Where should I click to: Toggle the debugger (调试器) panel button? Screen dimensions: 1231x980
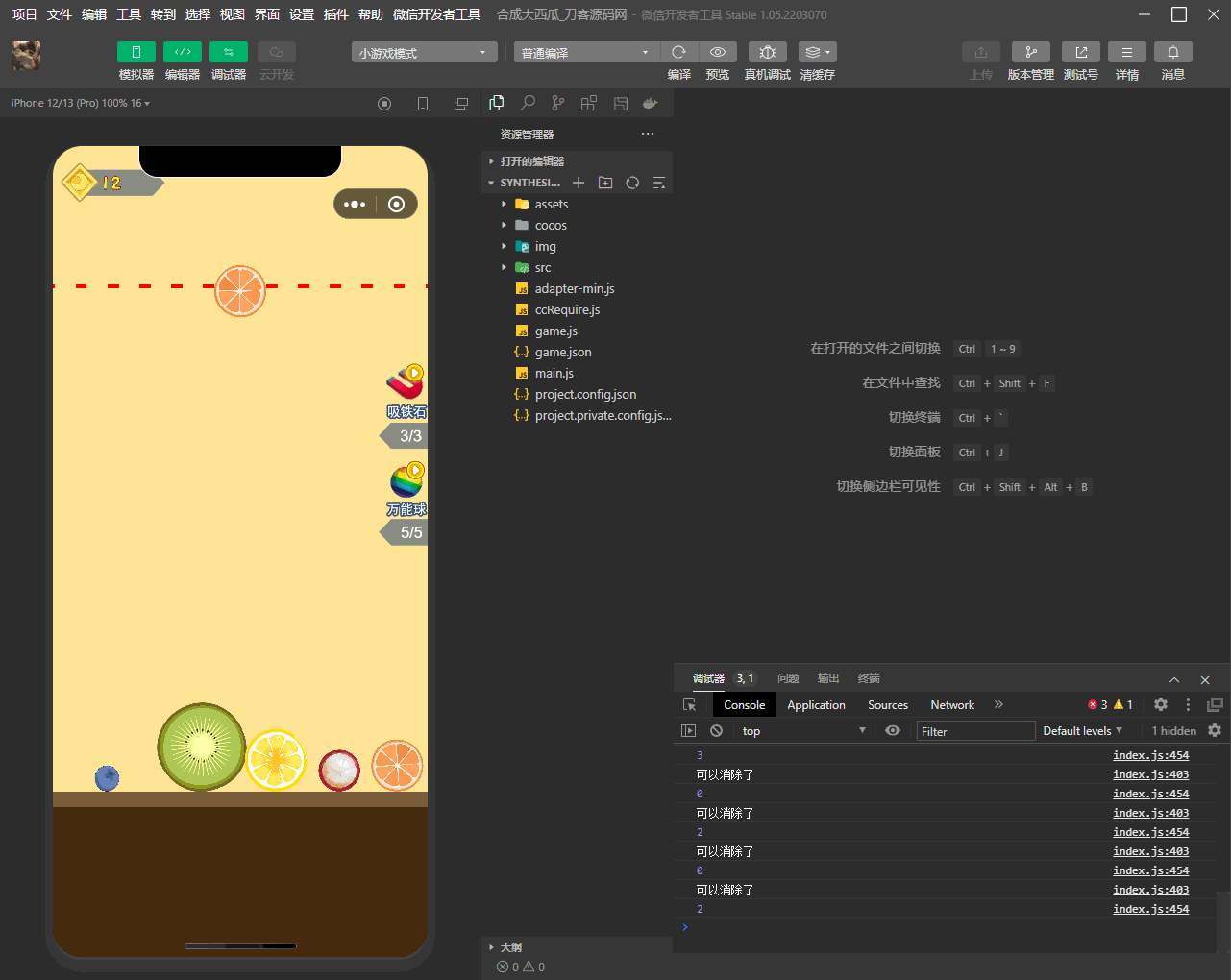(228, 52)
